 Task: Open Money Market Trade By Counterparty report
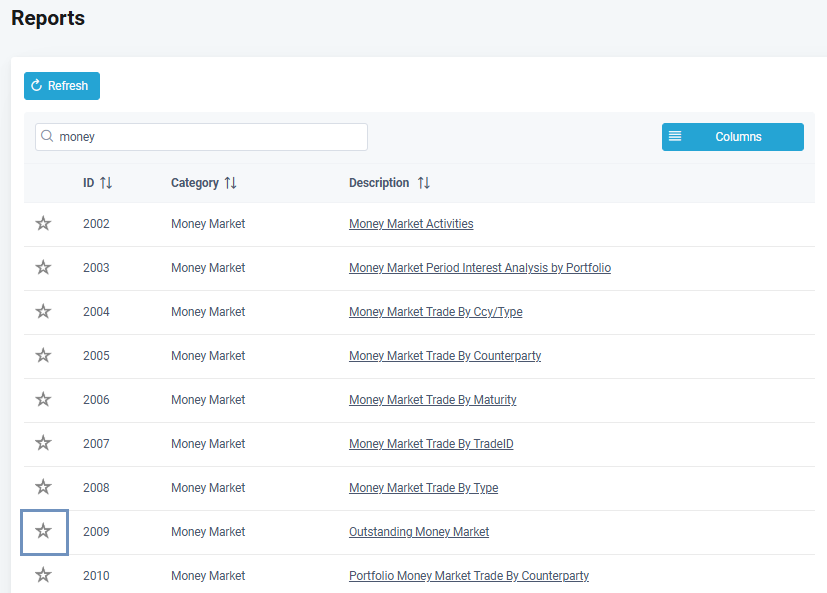pyautogui.click(x=445, y=356)
